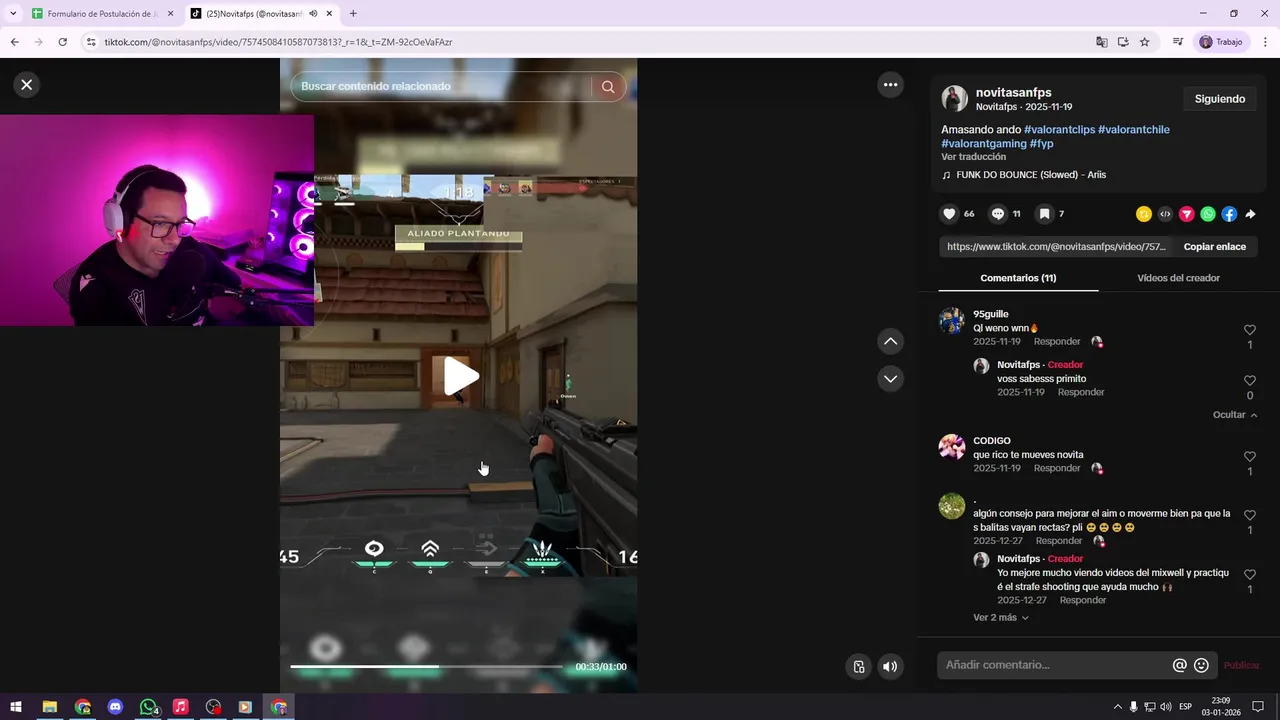This screenshot has width=1280, height=720.
Task: Click the search magnifier in related content bar
Action: point(608,86)
